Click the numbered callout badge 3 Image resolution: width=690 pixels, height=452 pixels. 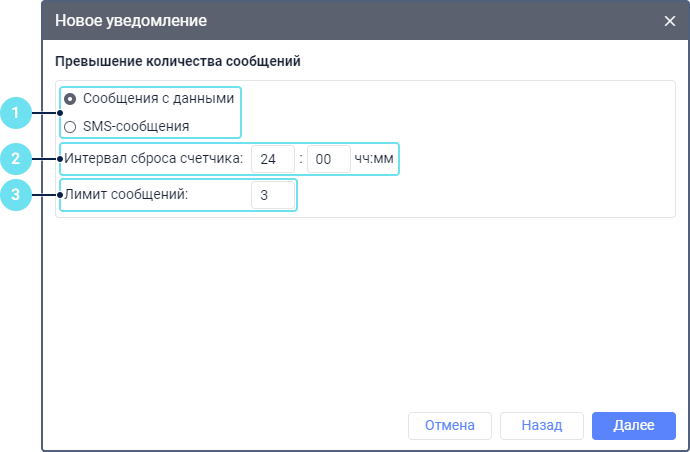click(x=16, y=195)
